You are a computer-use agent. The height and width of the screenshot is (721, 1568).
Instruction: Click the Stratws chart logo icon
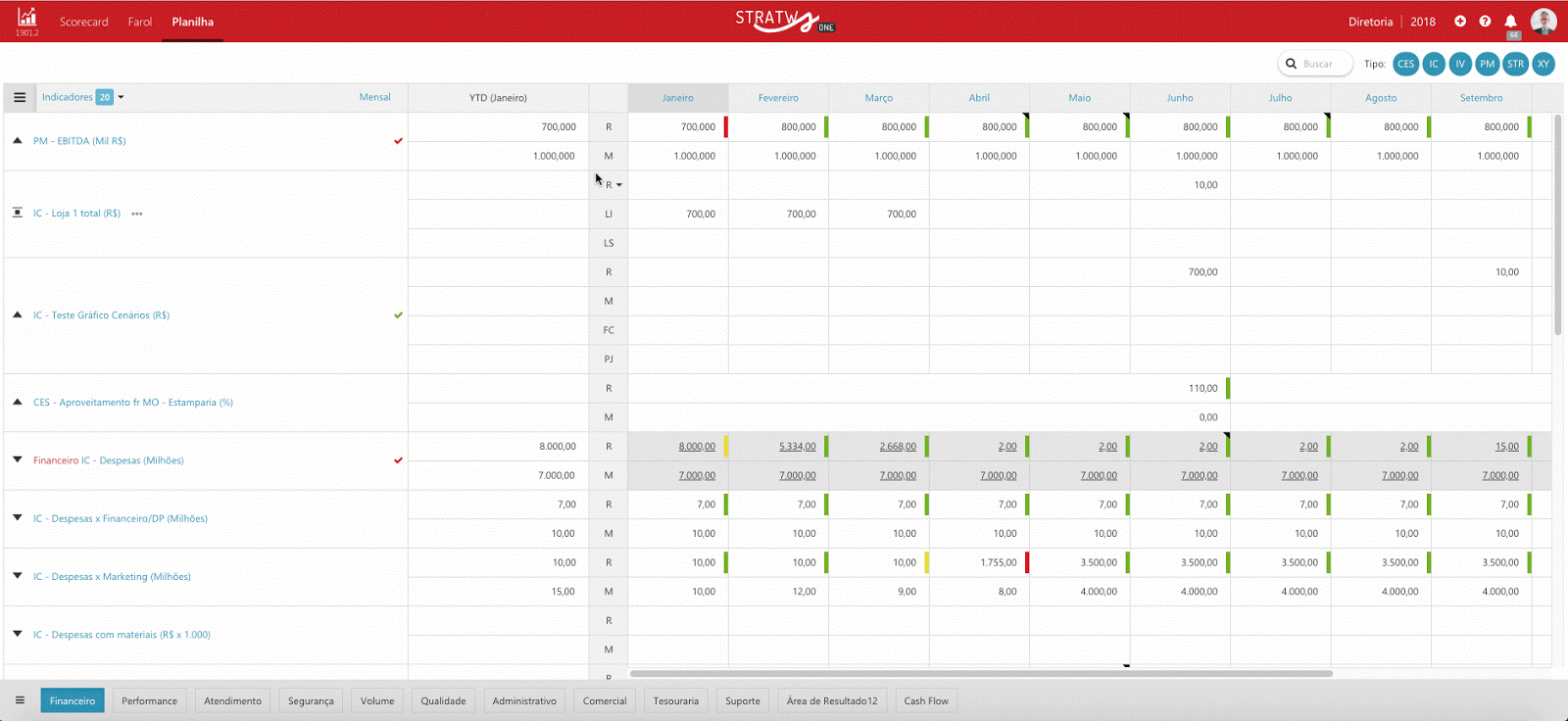coord(26,17)
